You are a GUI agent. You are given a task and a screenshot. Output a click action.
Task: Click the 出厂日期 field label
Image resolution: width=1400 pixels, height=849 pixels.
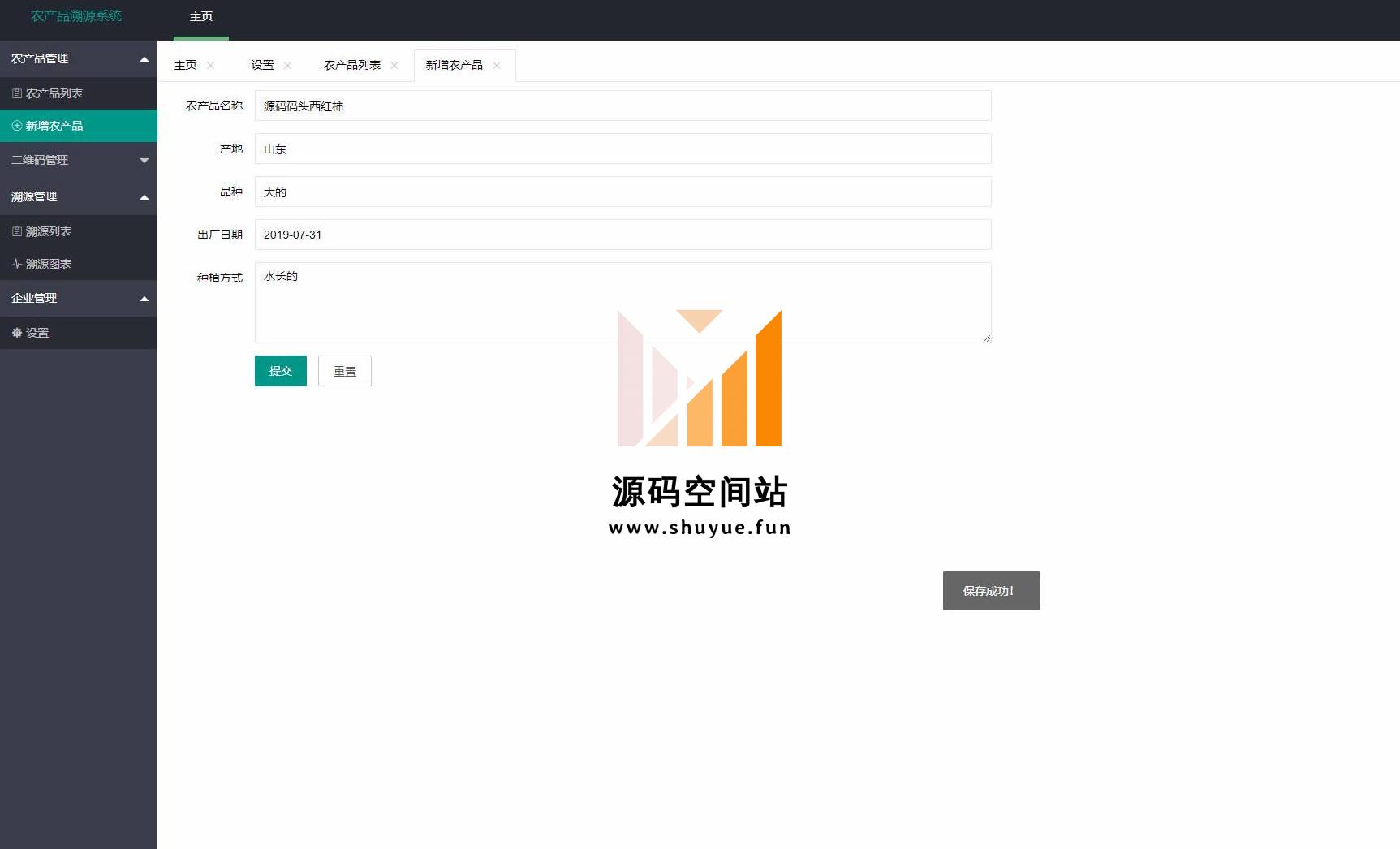point(220,235)
